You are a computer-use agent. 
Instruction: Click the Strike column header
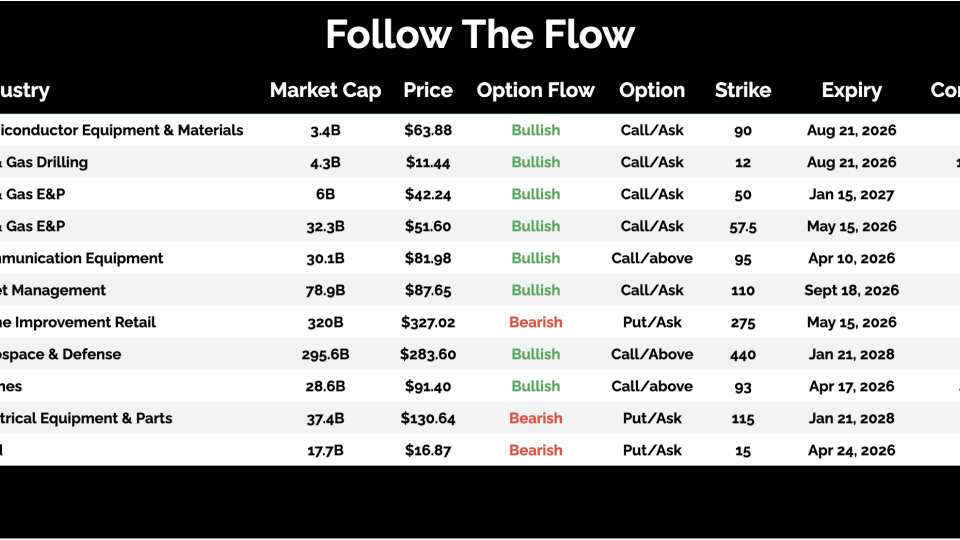(x=742, y=90)
